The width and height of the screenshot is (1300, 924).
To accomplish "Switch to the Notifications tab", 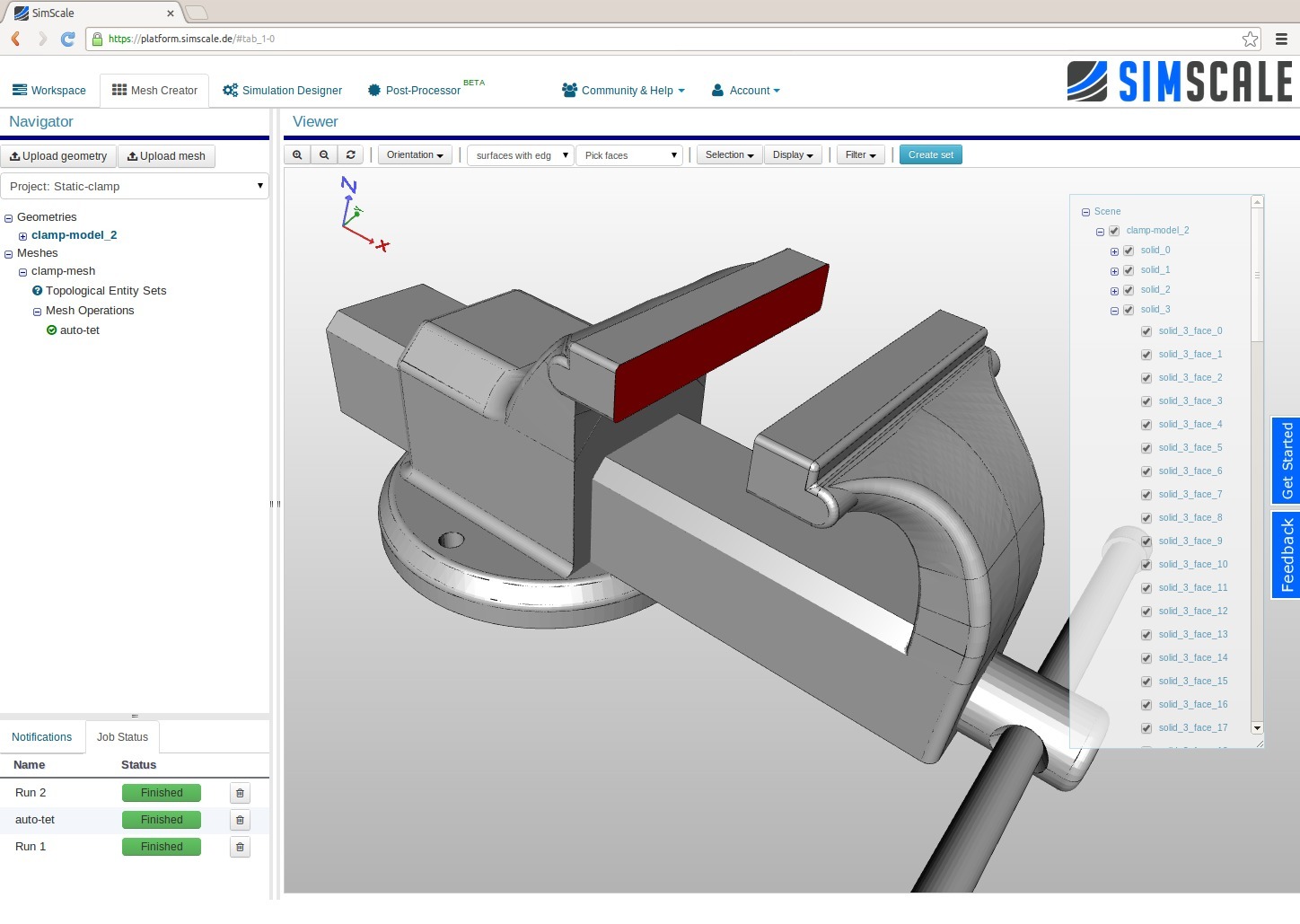I will click(x=42, y=736).
